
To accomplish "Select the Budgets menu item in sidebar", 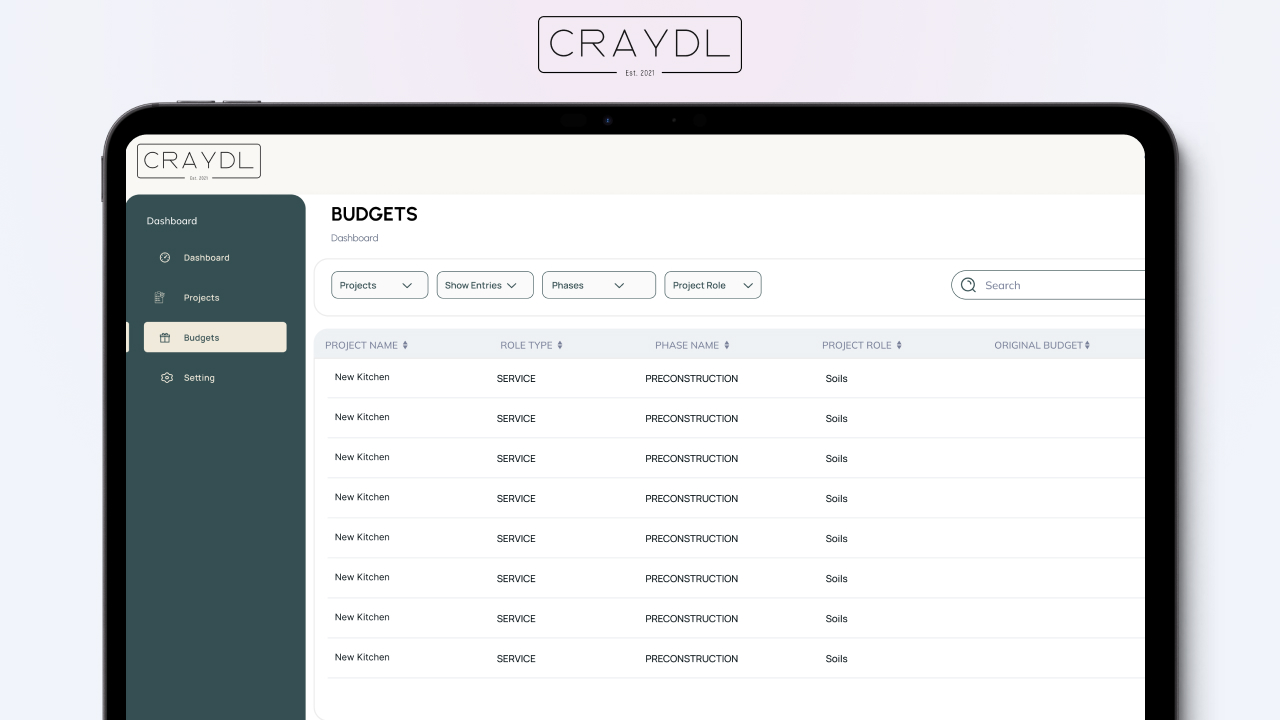I will point(215,338).
